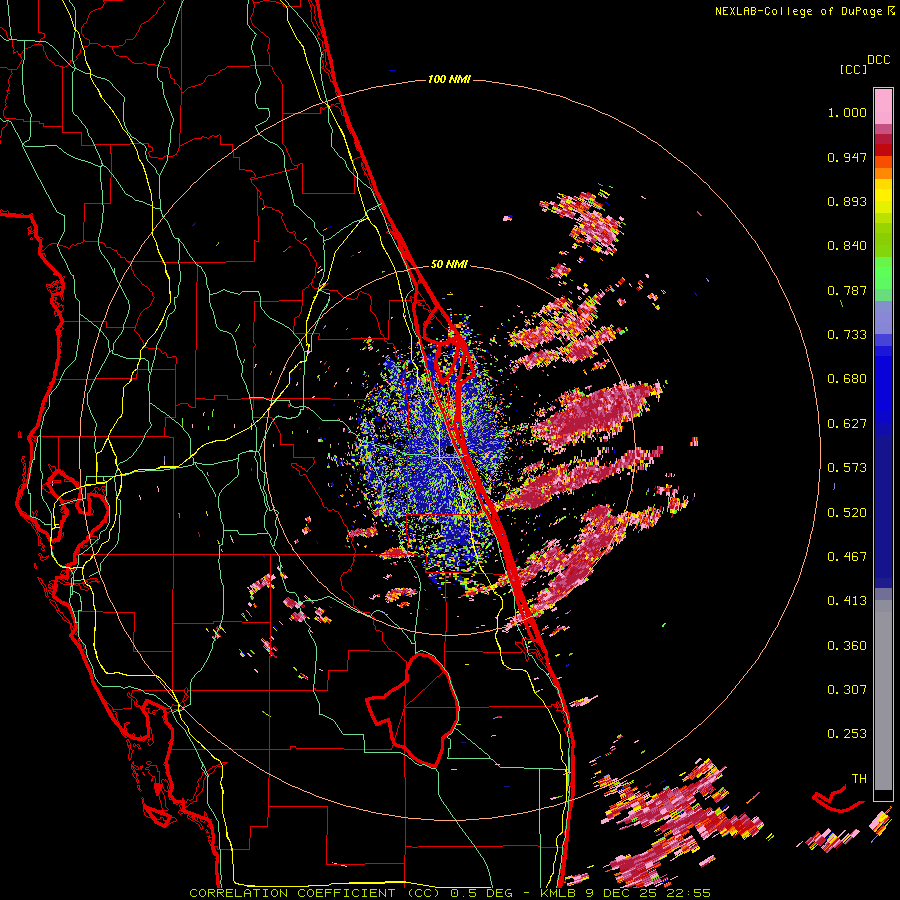The image size is (900, 900).
Task: Click the 50 NMI range ring label
Action: point(449,265)
